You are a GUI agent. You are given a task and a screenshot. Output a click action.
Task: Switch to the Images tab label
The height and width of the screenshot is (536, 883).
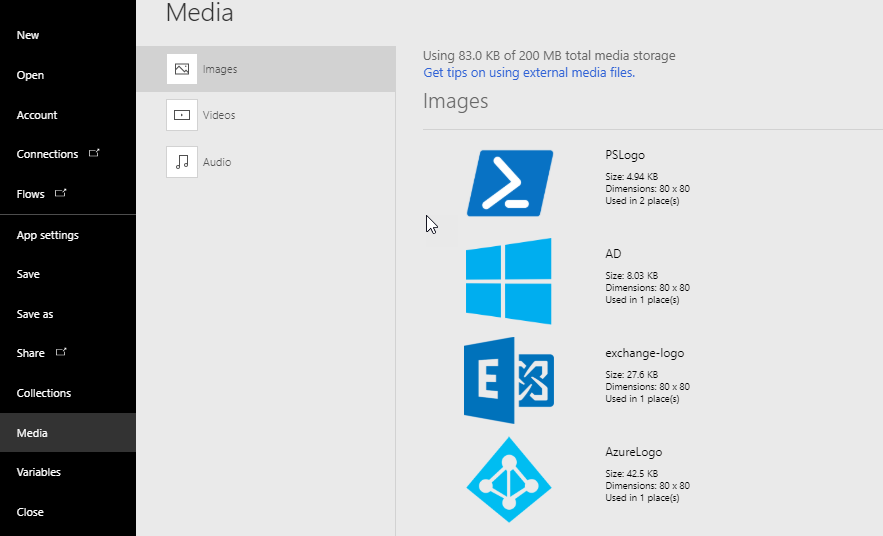point(220,69)
